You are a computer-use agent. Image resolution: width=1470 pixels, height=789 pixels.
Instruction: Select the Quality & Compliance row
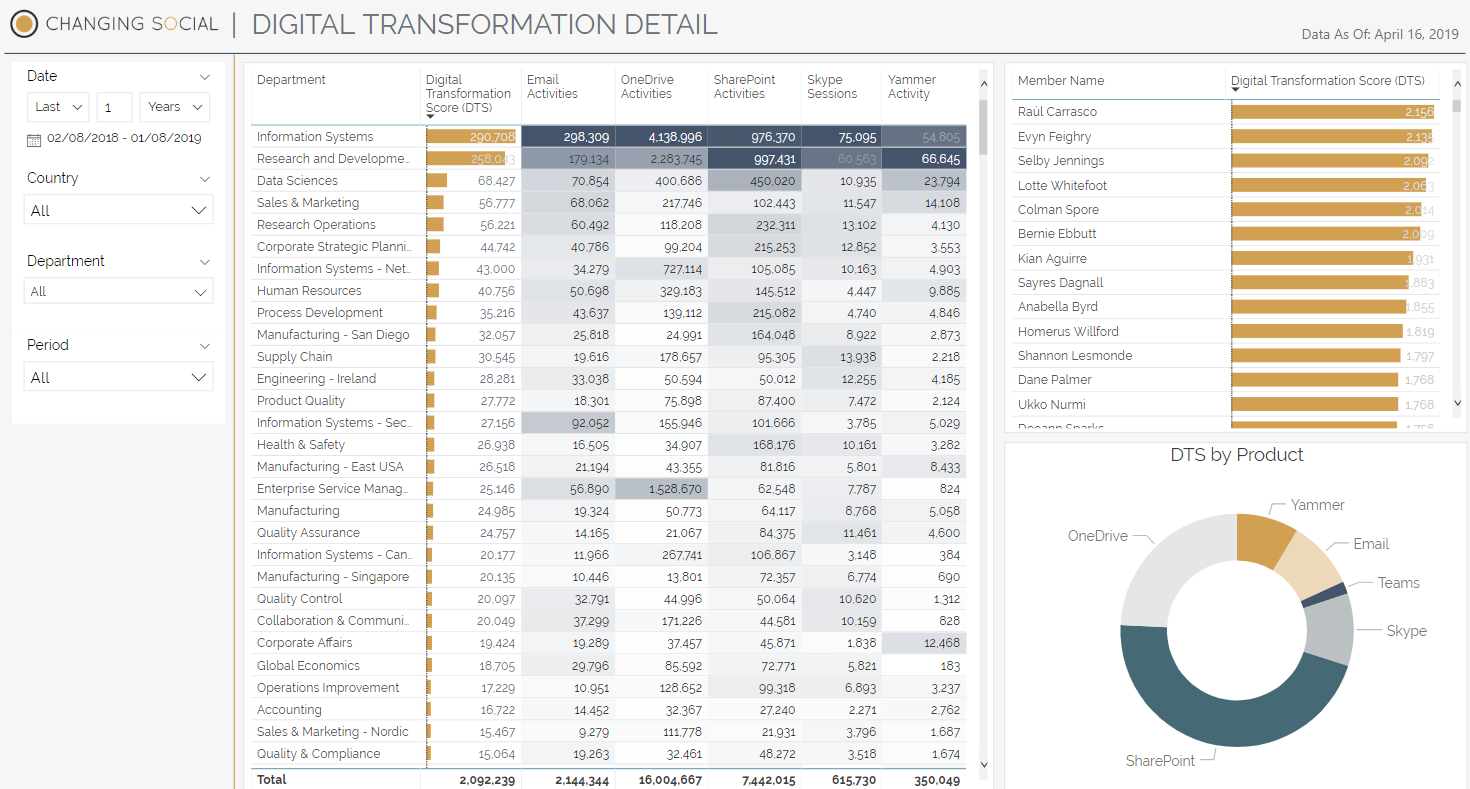point(609,754)
